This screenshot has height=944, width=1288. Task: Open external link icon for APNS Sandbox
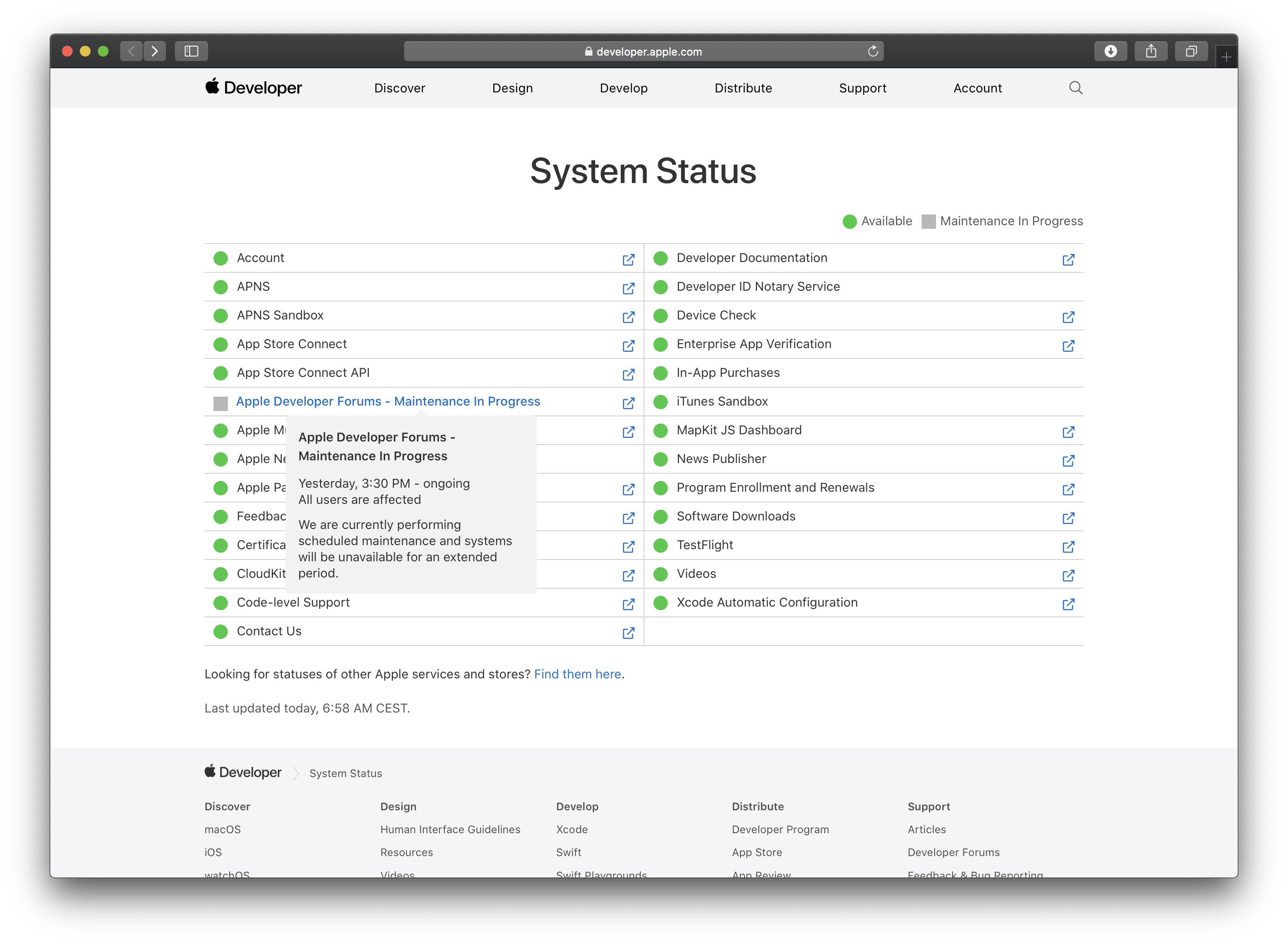click(628, 317)
